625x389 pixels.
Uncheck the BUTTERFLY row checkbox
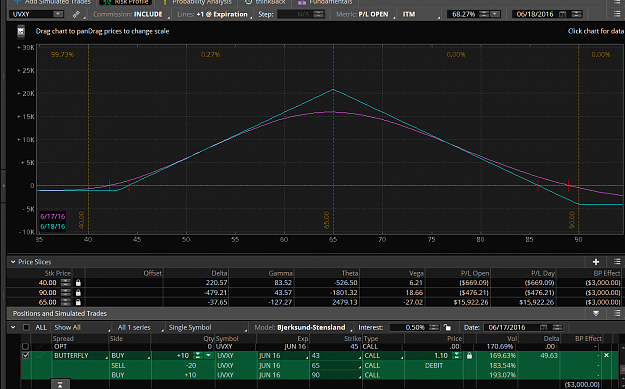pyautogui.click(x=25, y=355)
